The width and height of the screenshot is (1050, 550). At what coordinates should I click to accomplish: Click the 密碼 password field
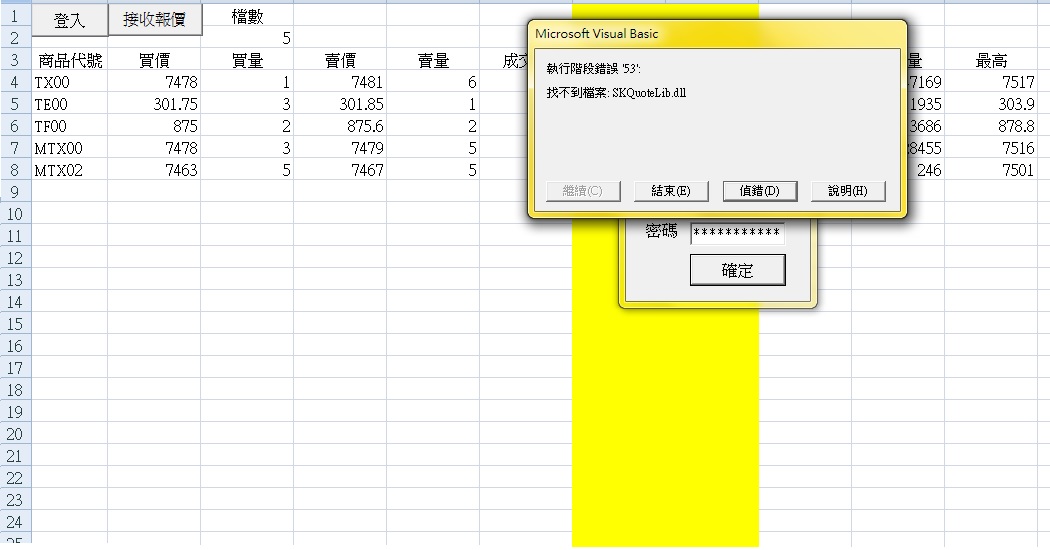pos(737,232)
